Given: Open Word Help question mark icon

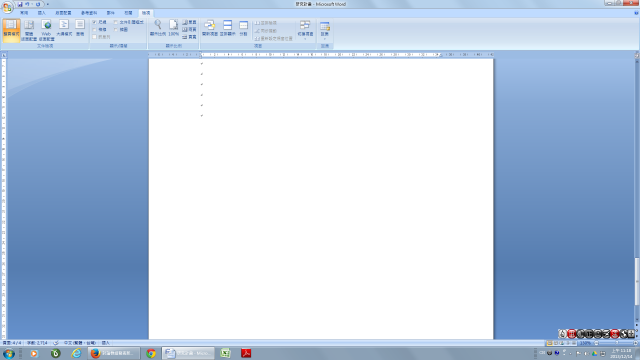Looking at the screenshot, I should tap(636, 13).
